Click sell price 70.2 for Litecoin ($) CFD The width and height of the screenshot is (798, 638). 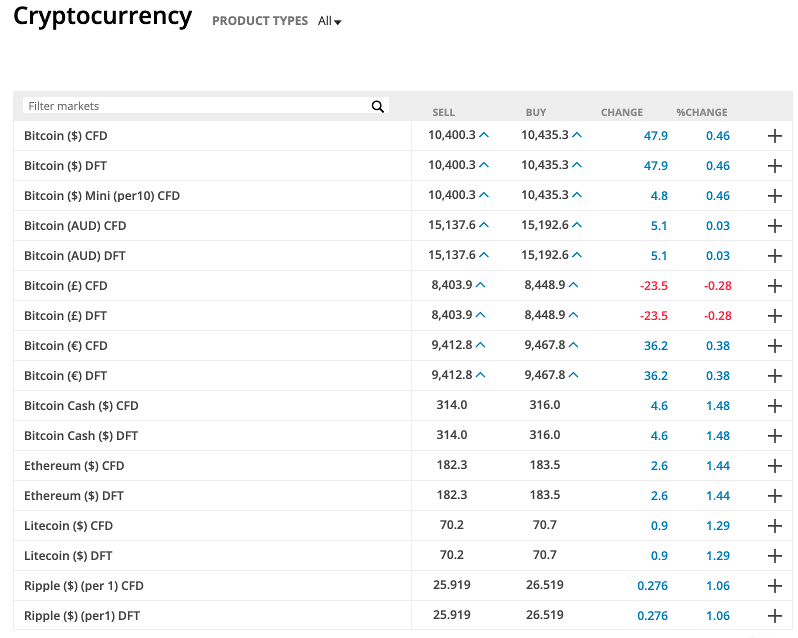(x=452, y=525)
